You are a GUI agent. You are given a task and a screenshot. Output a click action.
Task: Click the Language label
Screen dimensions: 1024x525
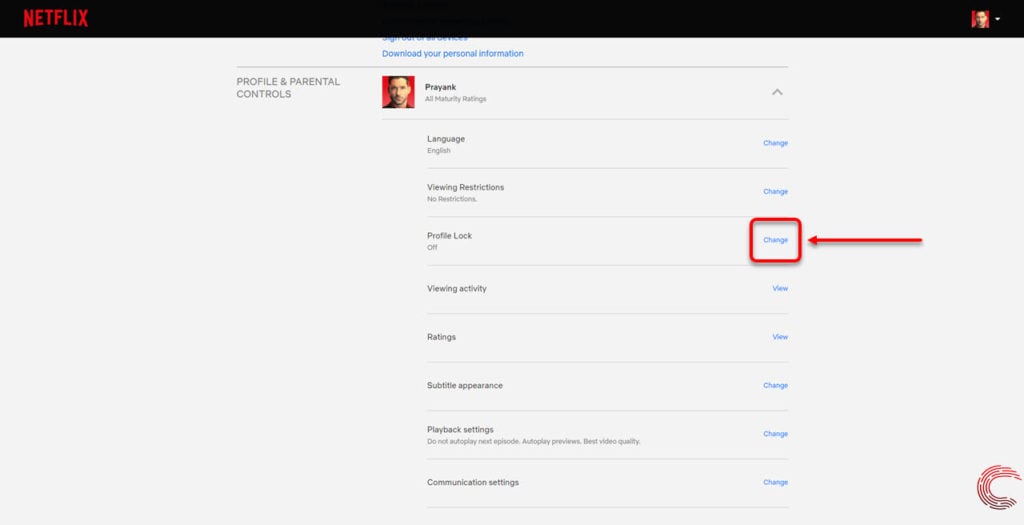(x=446, y=139)
